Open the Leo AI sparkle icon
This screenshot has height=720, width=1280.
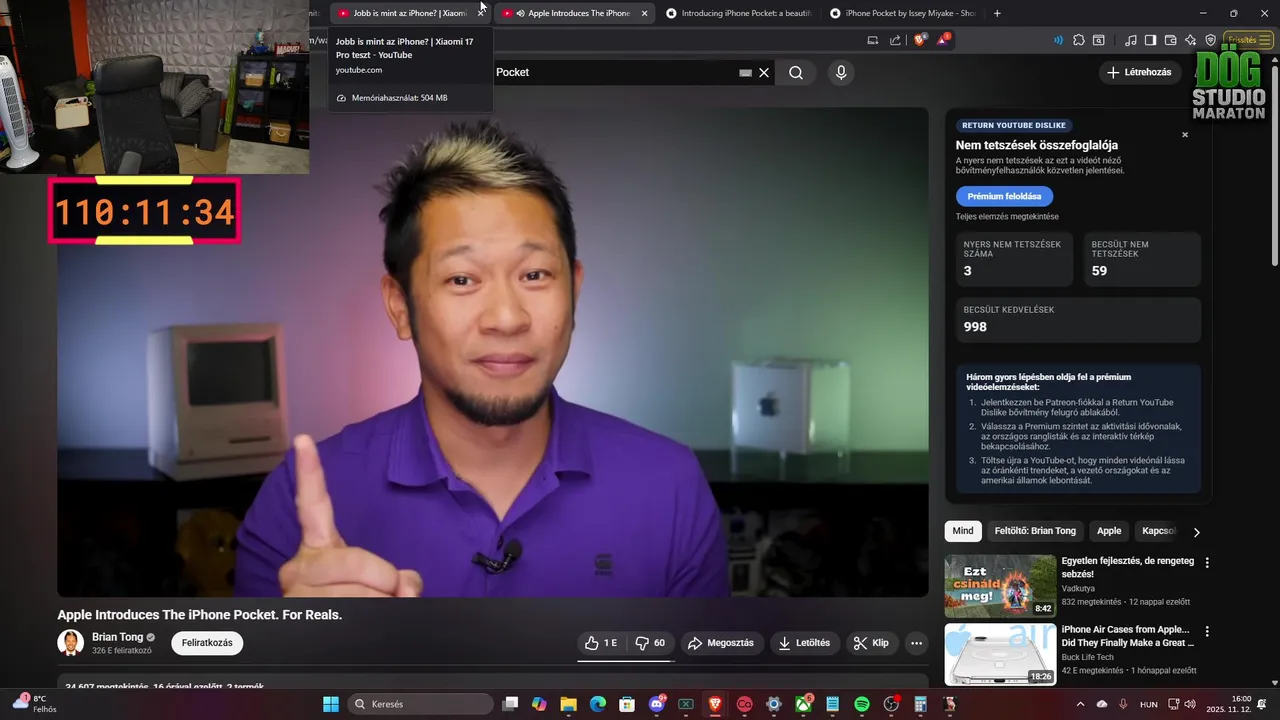pyautogui.click(x=1190, y=40)
